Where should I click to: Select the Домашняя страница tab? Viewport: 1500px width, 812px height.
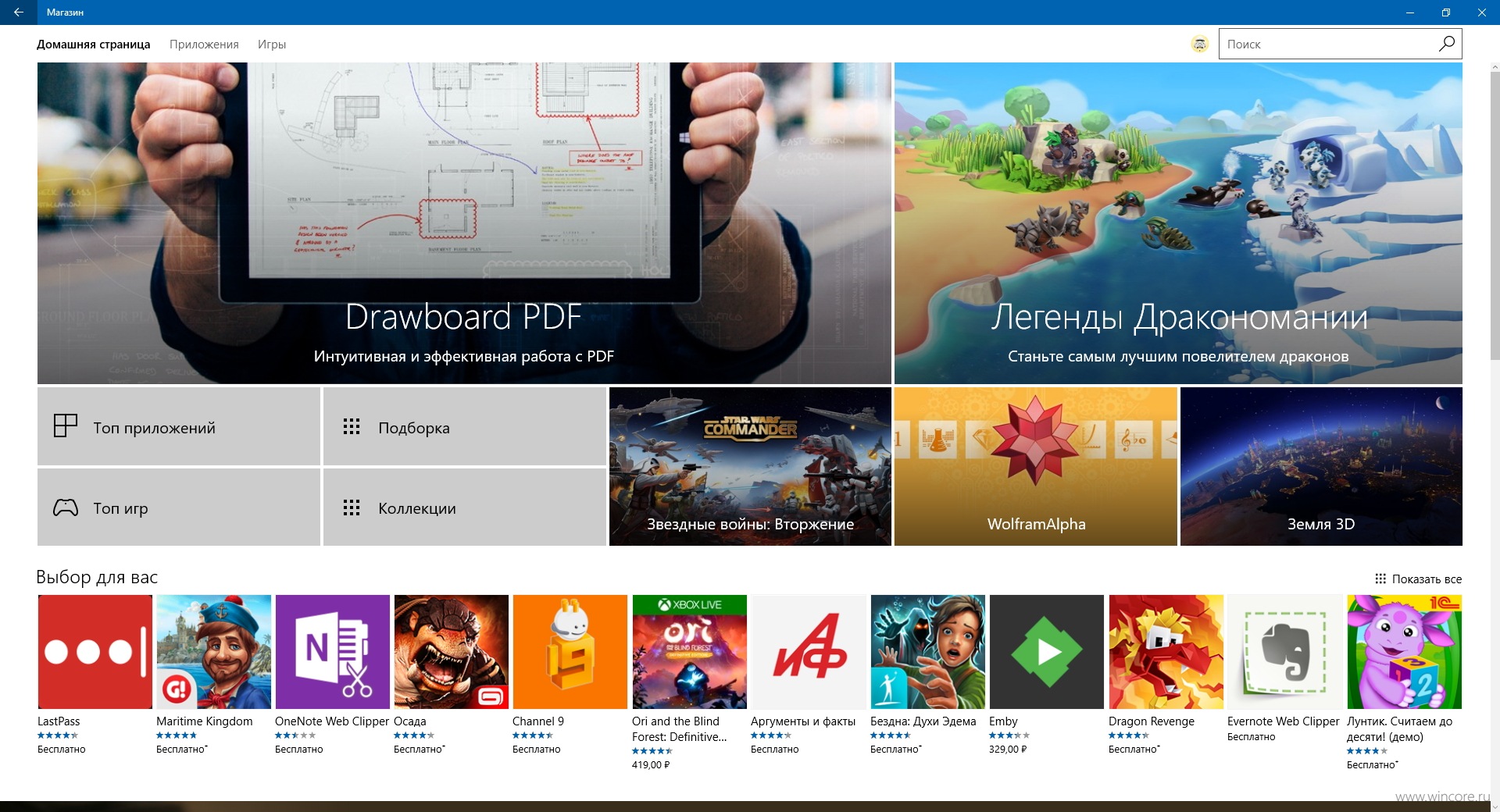[x=94, y=45]
